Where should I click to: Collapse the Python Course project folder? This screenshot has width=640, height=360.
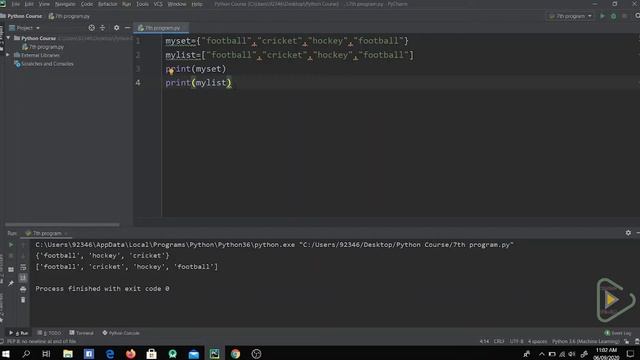coord(8,38)
